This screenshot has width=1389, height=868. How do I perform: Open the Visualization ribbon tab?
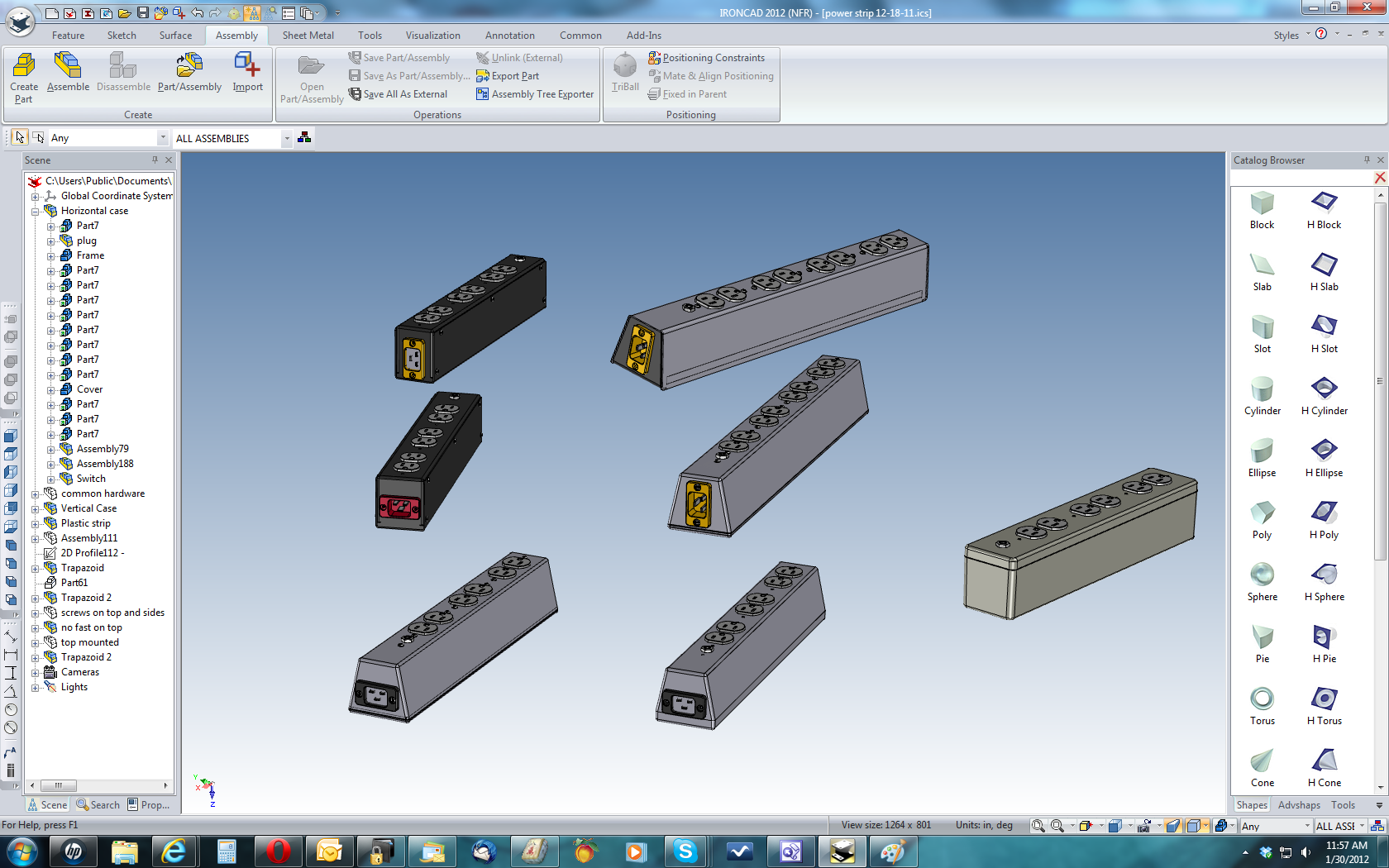[x=432, y=36]
